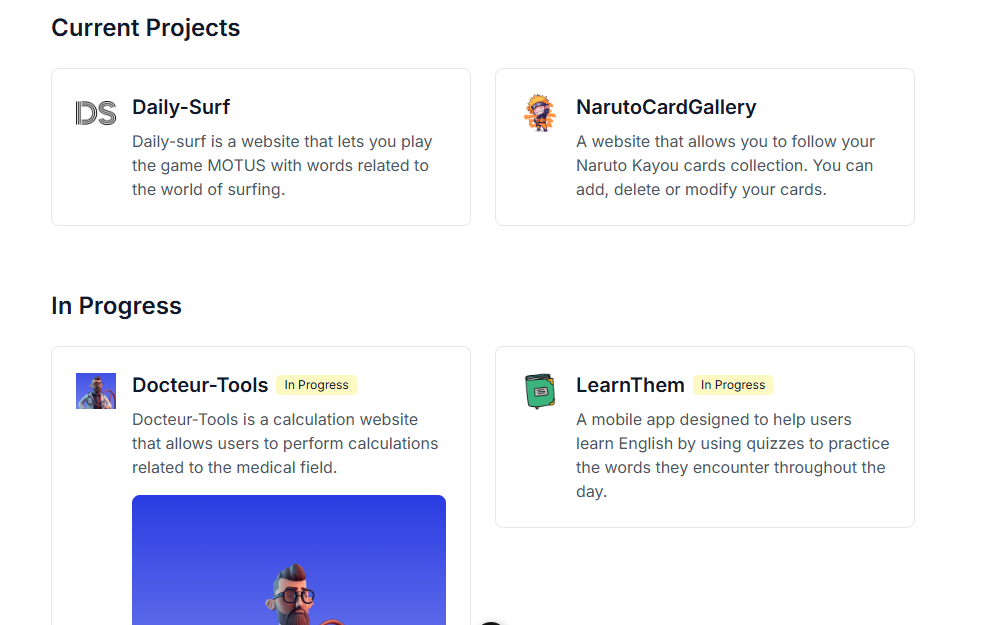Viewport: 987px width, 625px height.
Task: Click the Naruto character icon
Action: [x=540, y=113]
